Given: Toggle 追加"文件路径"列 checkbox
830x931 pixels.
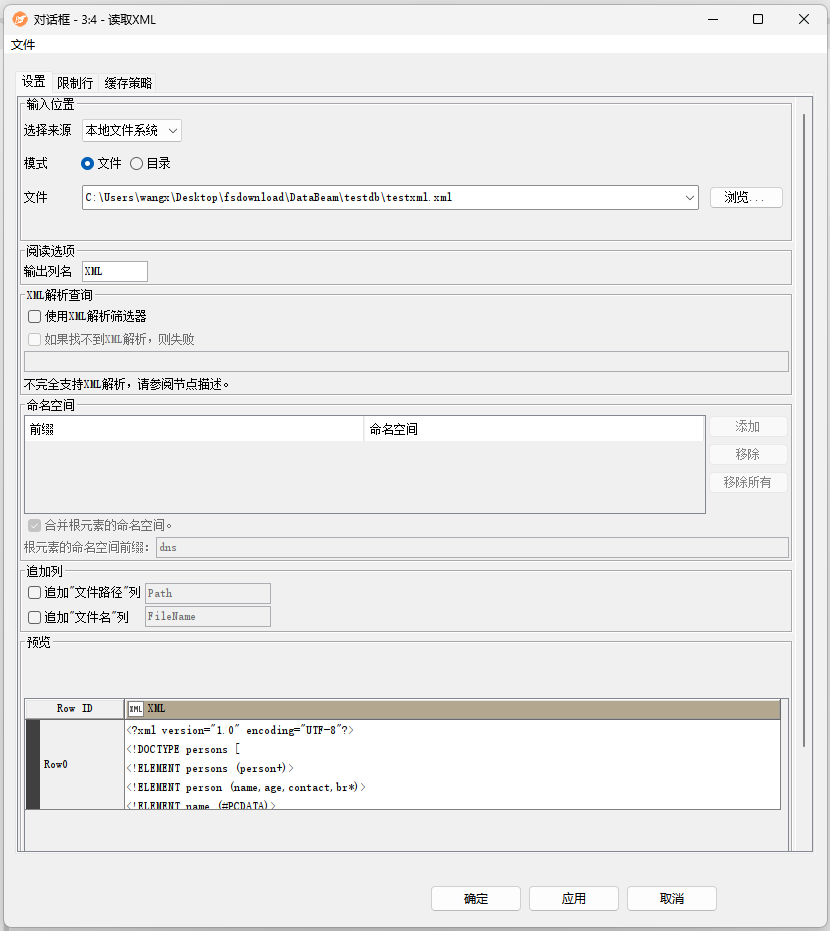Looking at the screenshot, I should (x=35, y=593).
